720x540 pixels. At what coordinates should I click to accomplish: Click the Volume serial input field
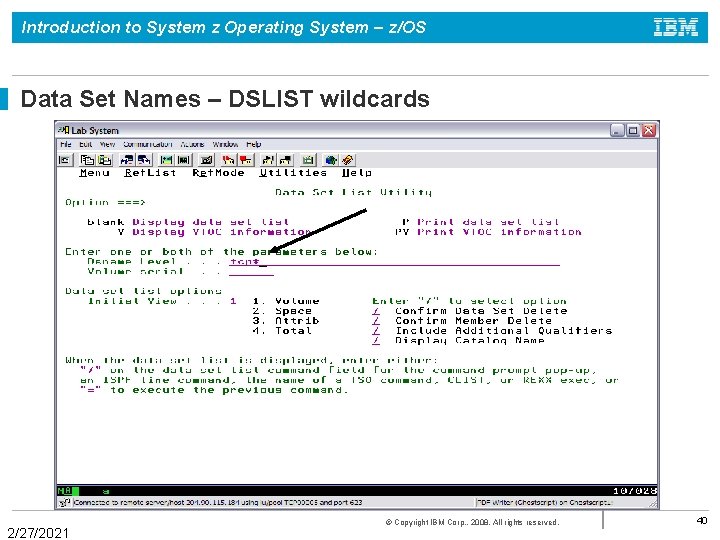[251, 271]
